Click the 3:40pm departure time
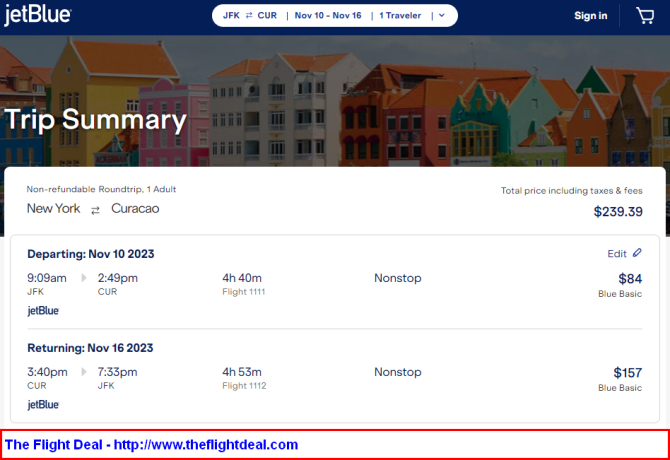This screenshot has width=670, height=460. click(x=47, y=372)
